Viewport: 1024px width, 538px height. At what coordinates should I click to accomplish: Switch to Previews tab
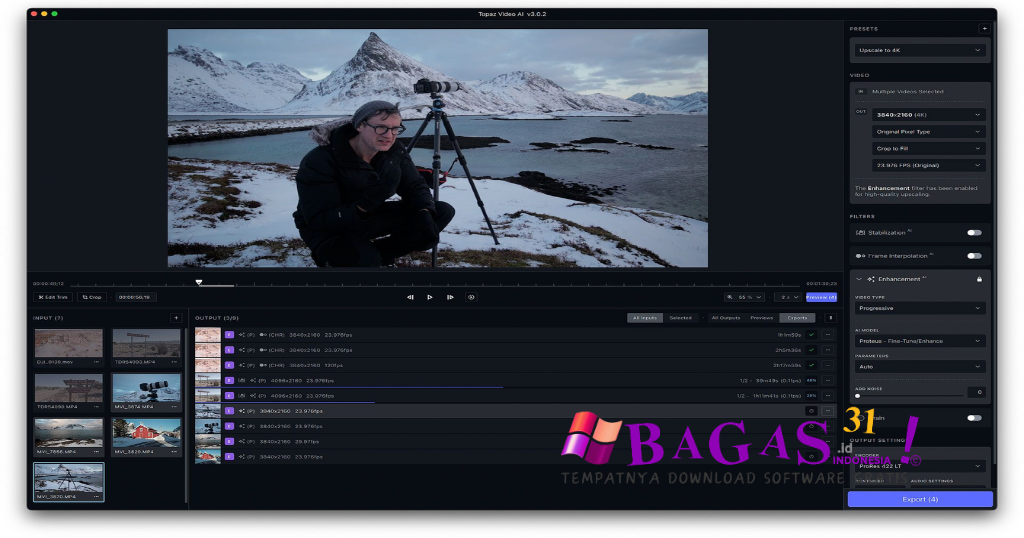click(x=761, y=318)
